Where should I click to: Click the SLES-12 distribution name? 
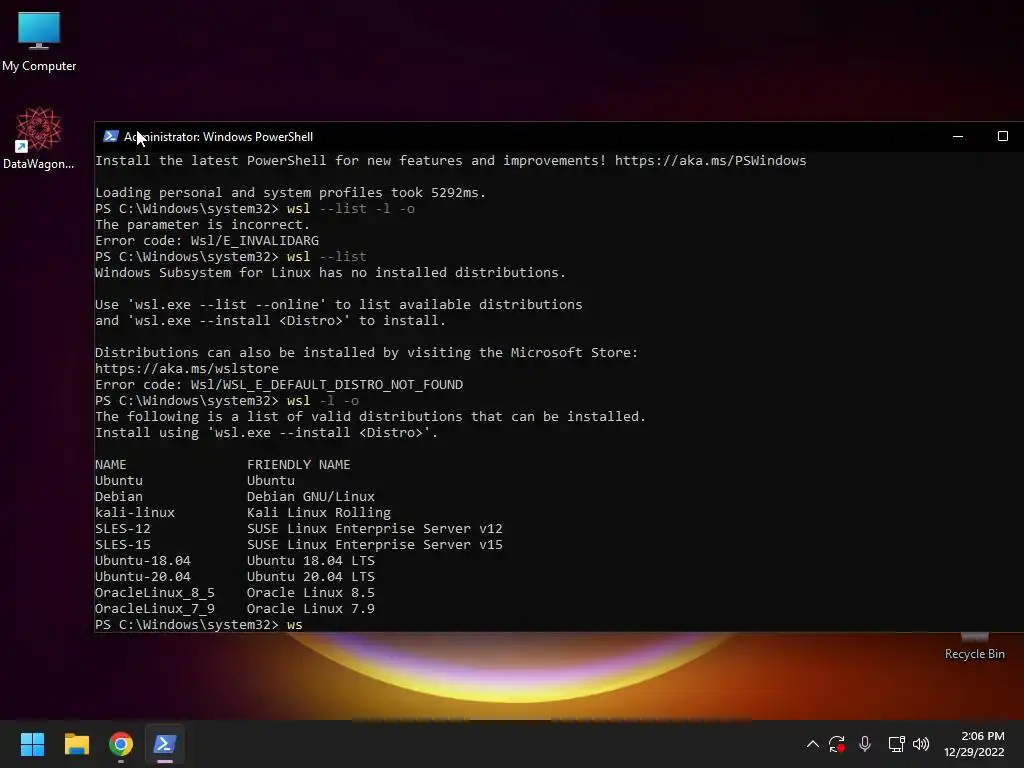click(123, 529)
